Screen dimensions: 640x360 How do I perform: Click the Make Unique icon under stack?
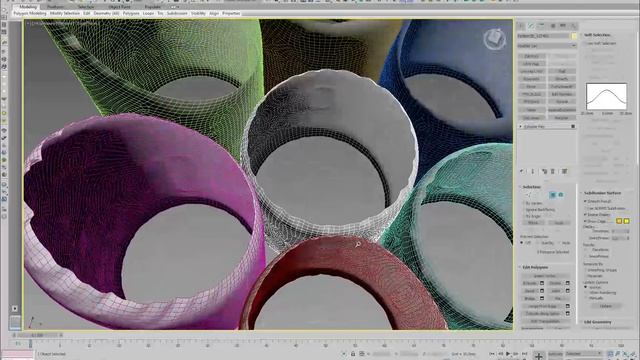[x=544, y=171]
